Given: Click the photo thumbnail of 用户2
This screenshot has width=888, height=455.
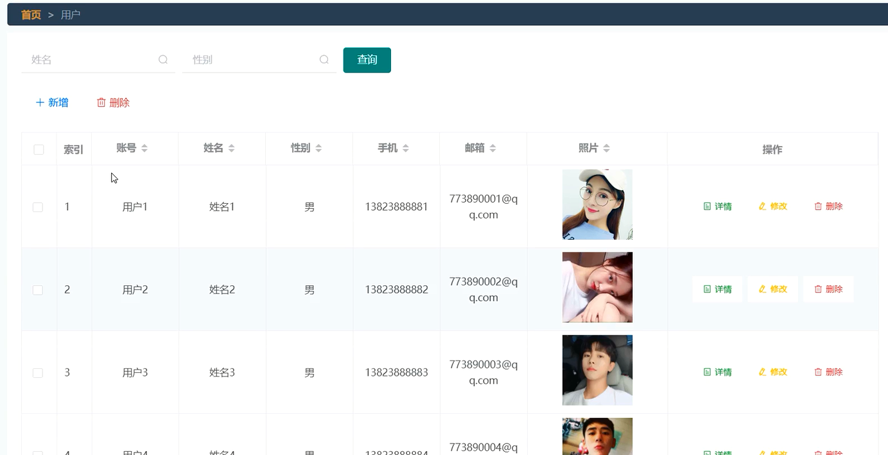Looking at the screenshot, I should click(597, 287).
